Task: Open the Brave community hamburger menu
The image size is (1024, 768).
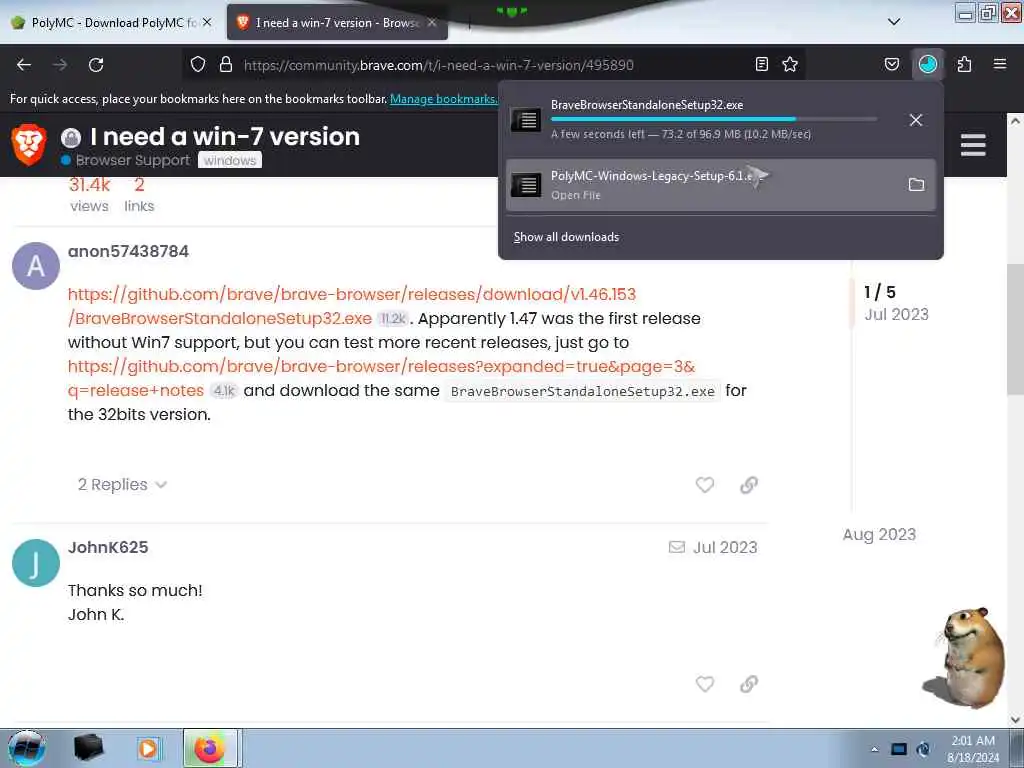Action: 973,145
